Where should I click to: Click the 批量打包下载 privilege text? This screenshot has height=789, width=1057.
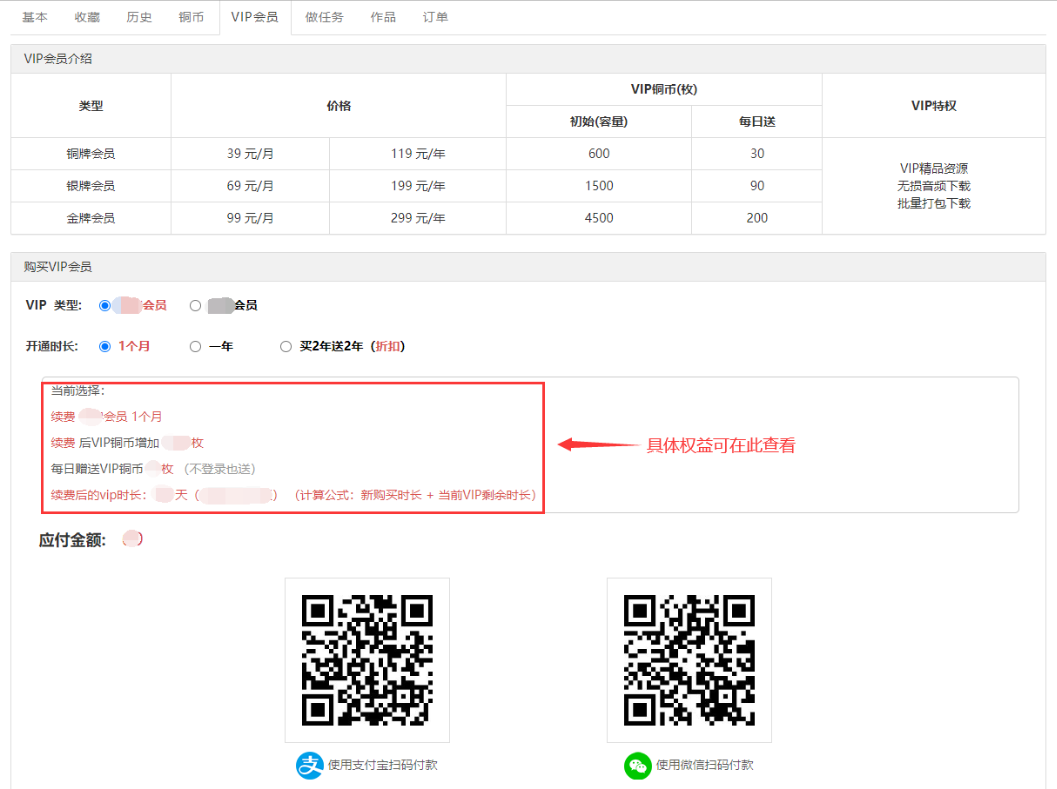coord(934,204)
